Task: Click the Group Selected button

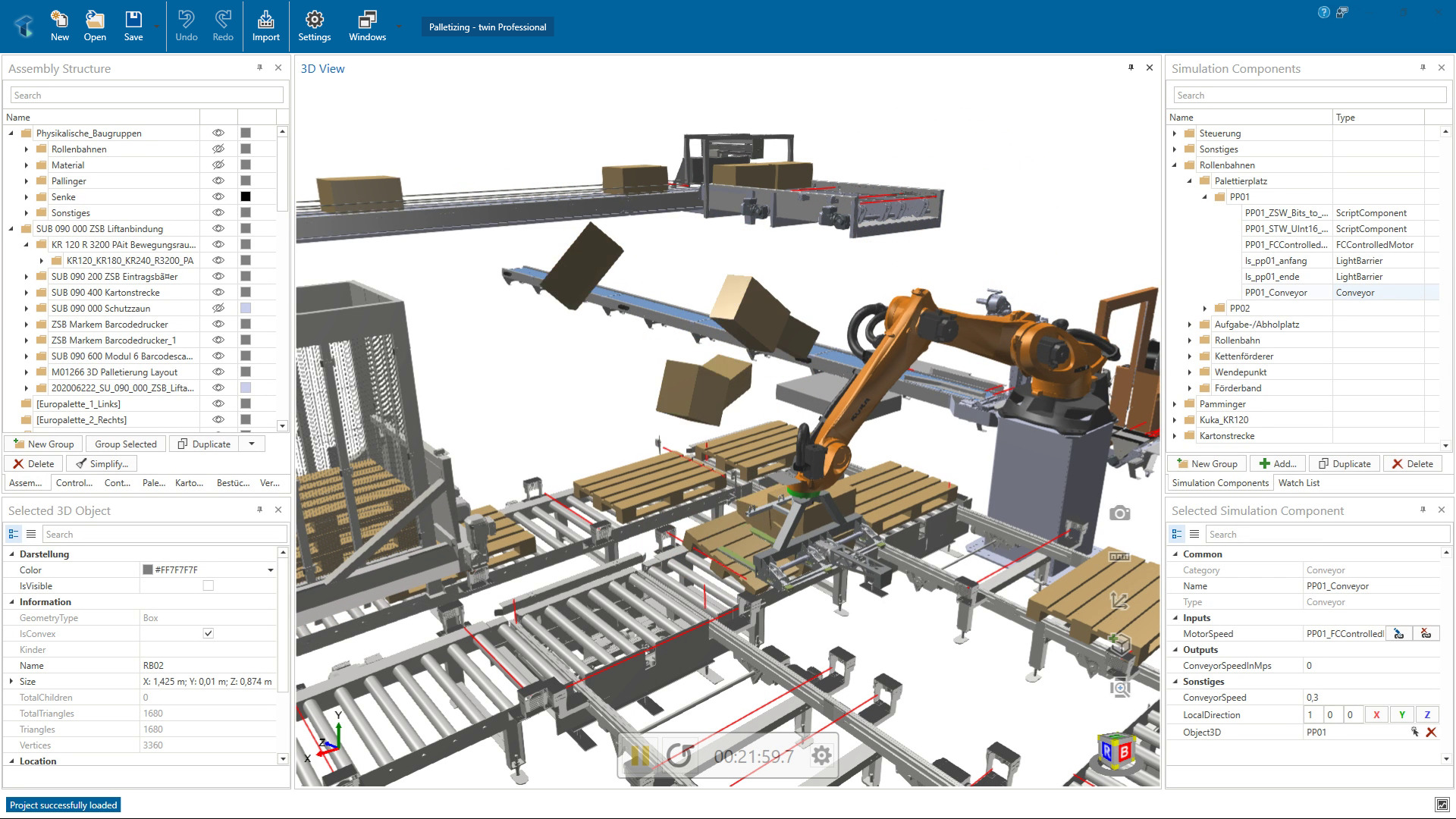Action: (x=126, y=444)
